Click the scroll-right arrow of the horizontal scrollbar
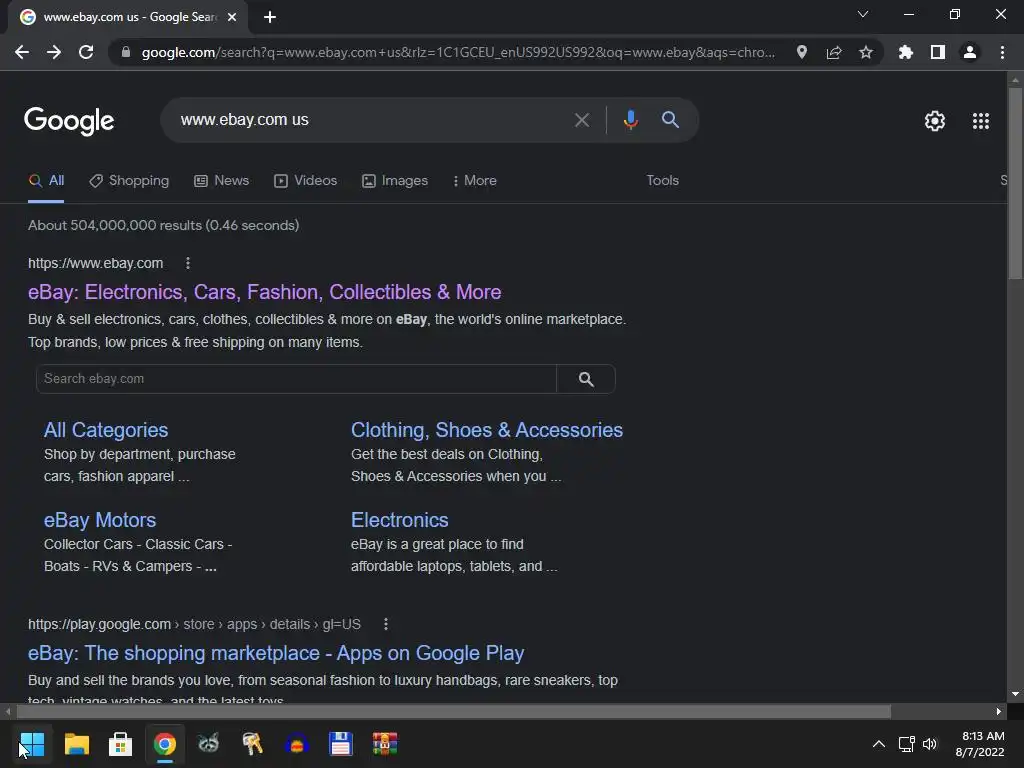Screen dimensions: 1024x768 (999, 711)
